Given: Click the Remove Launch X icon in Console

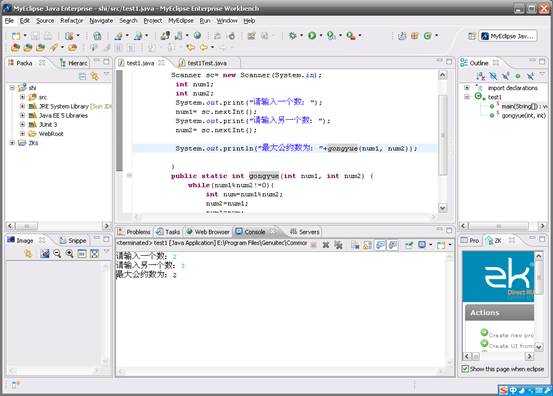Looking at the screenshot, I should pyautogui.click(x=326, y=245).
